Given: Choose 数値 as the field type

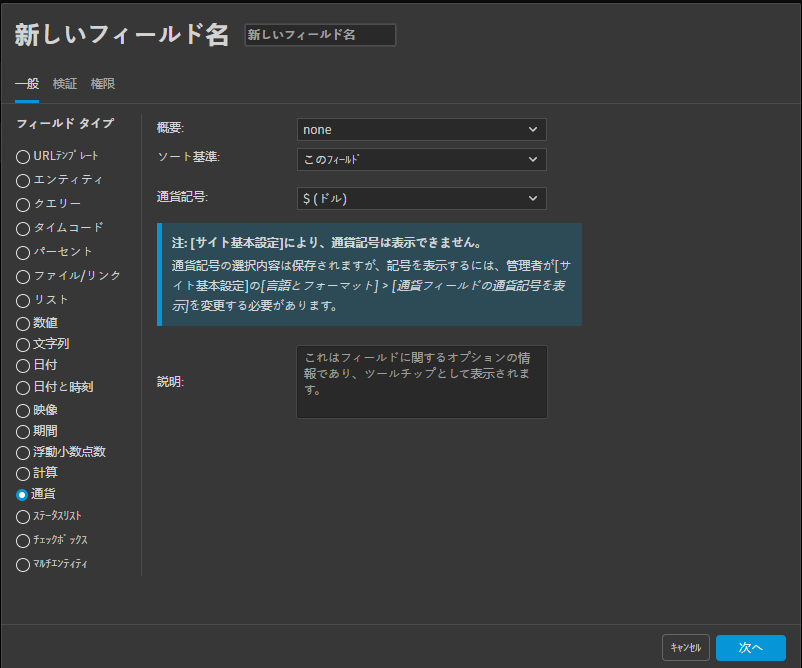Looking at the screenshot, I should tap(21, 325).
